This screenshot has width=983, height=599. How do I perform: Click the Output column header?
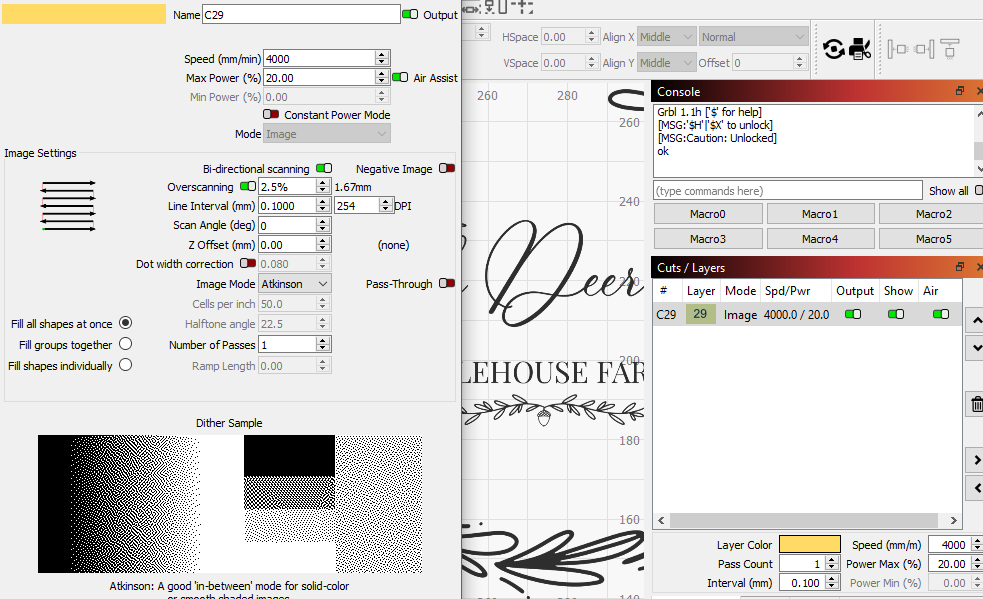tap(855, 291)
